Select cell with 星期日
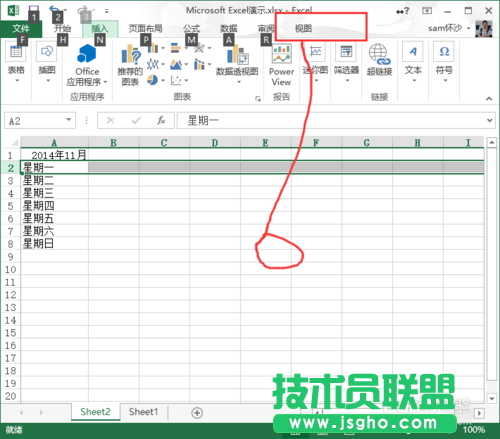The image size is (500, 439). click(54, 244)
